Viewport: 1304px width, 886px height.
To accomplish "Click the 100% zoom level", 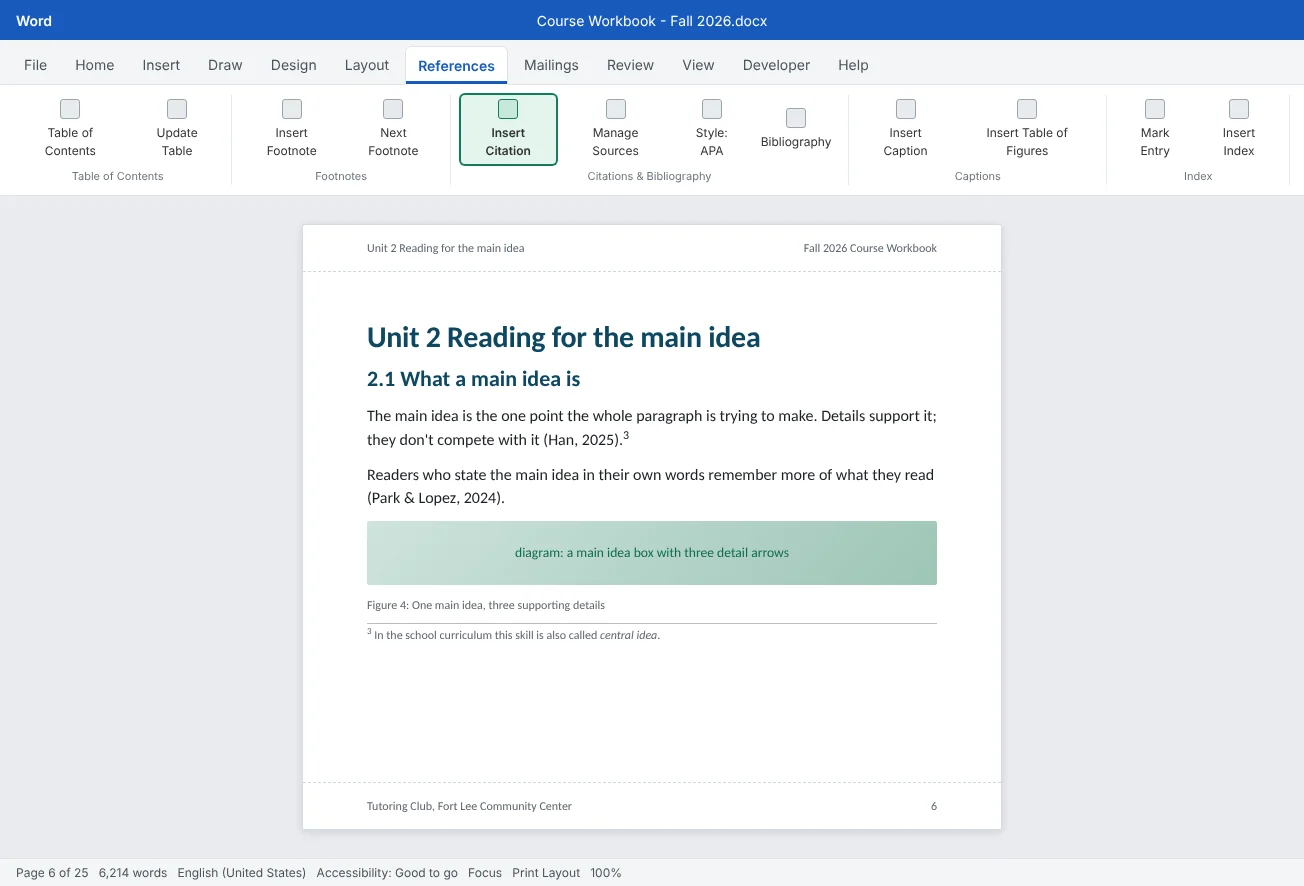I will coord(606,873).
